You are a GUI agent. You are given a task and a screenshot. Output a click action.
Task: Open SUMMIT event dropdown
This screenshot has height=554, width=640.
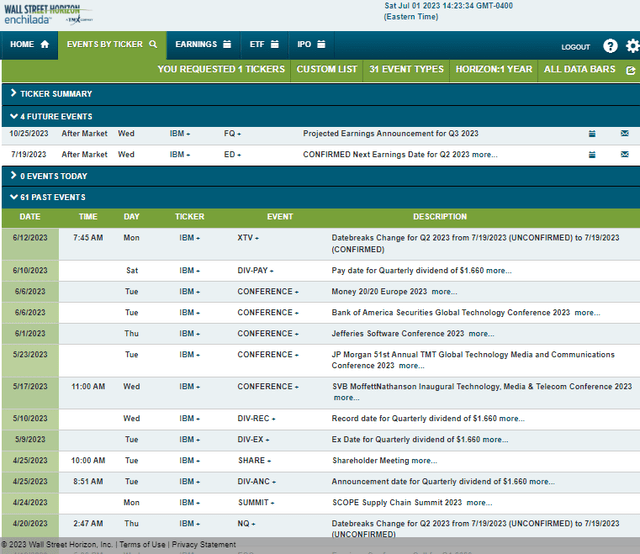click(256, 503)
